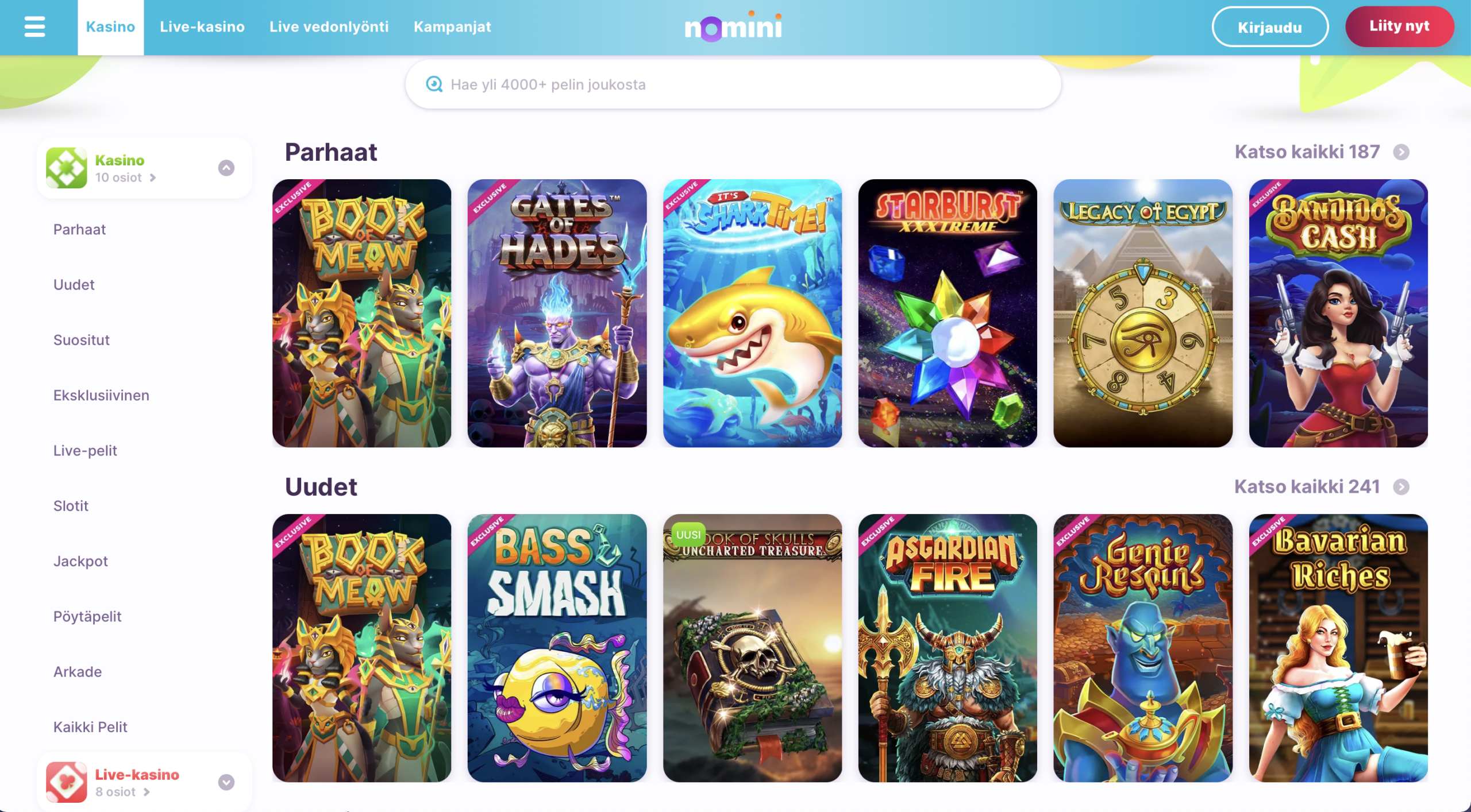Click the Kirjaudu login button
Screen dimensions: 1471x812
[x=1270, y=27]
